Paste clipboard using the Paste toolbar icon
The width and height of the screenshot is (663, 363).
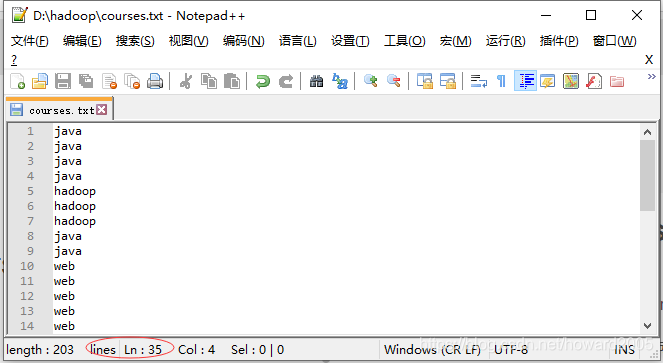pyautogui.click(x=232, y=81)
